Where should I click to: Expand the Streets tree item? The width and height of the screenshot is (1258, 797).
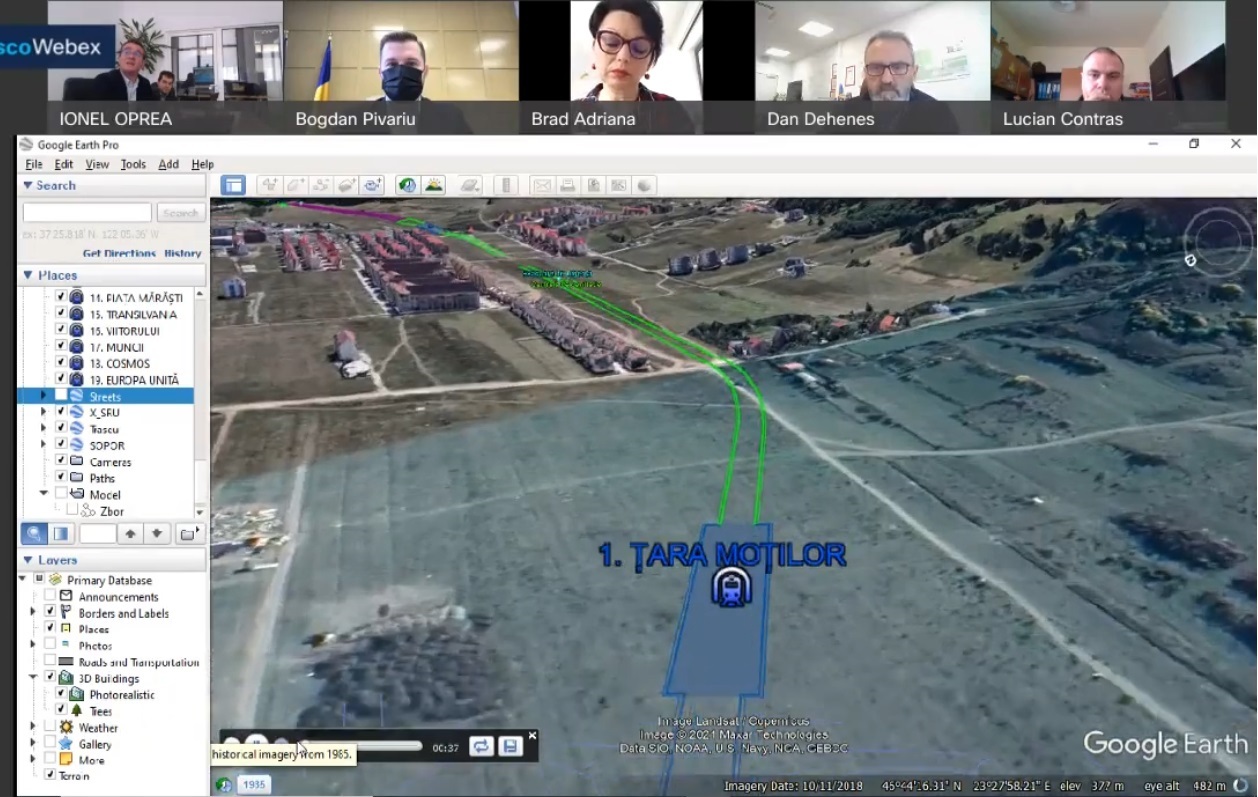(43, 396)
